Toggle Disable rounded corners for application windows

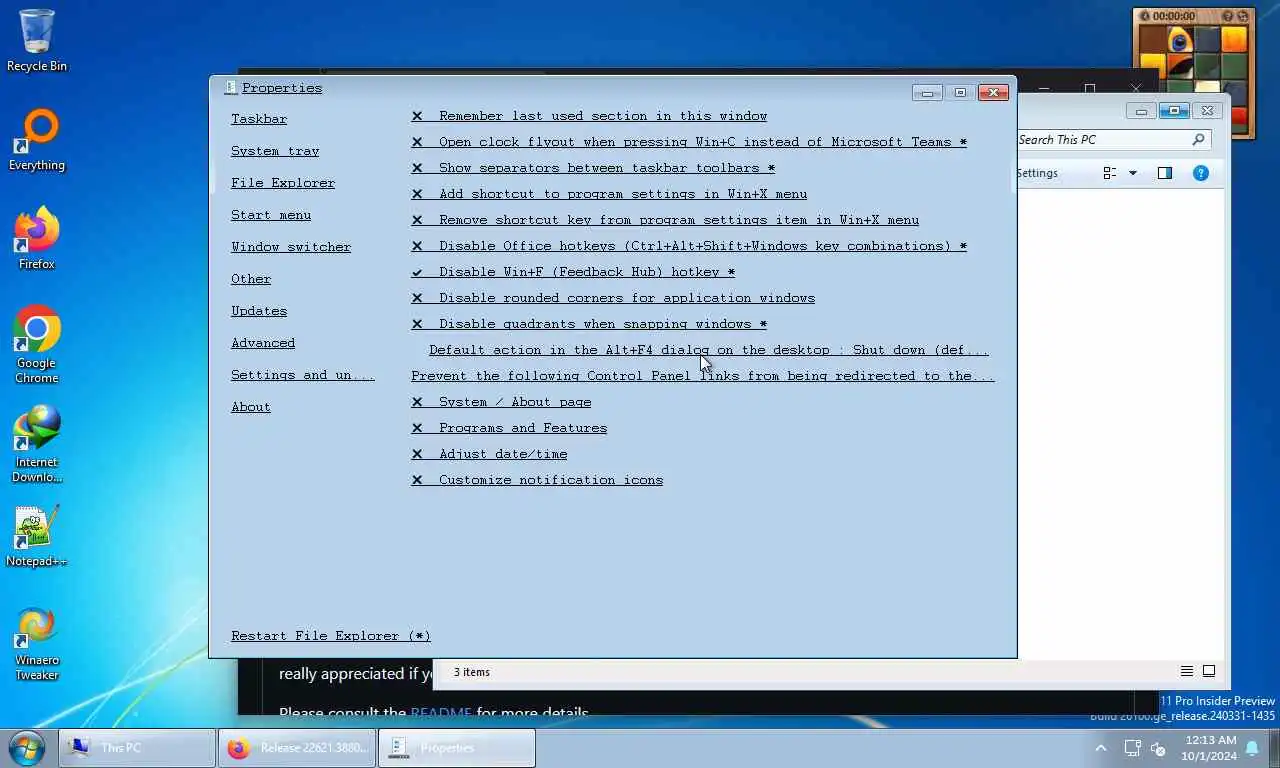[613, 298]
